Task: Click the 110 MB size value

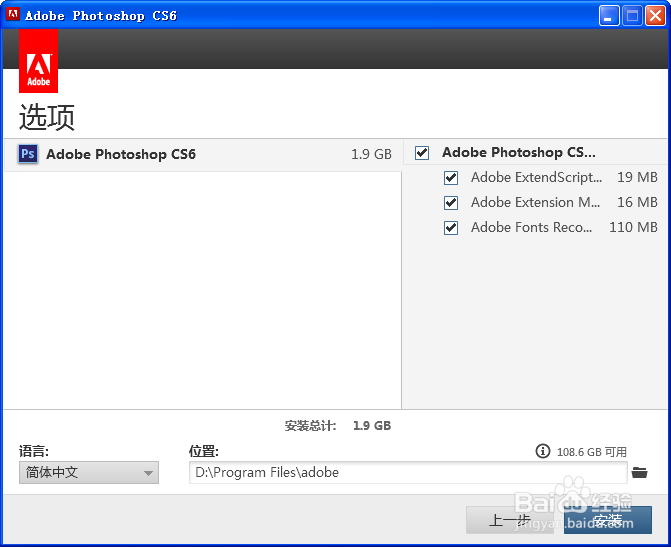Action: 633,227
